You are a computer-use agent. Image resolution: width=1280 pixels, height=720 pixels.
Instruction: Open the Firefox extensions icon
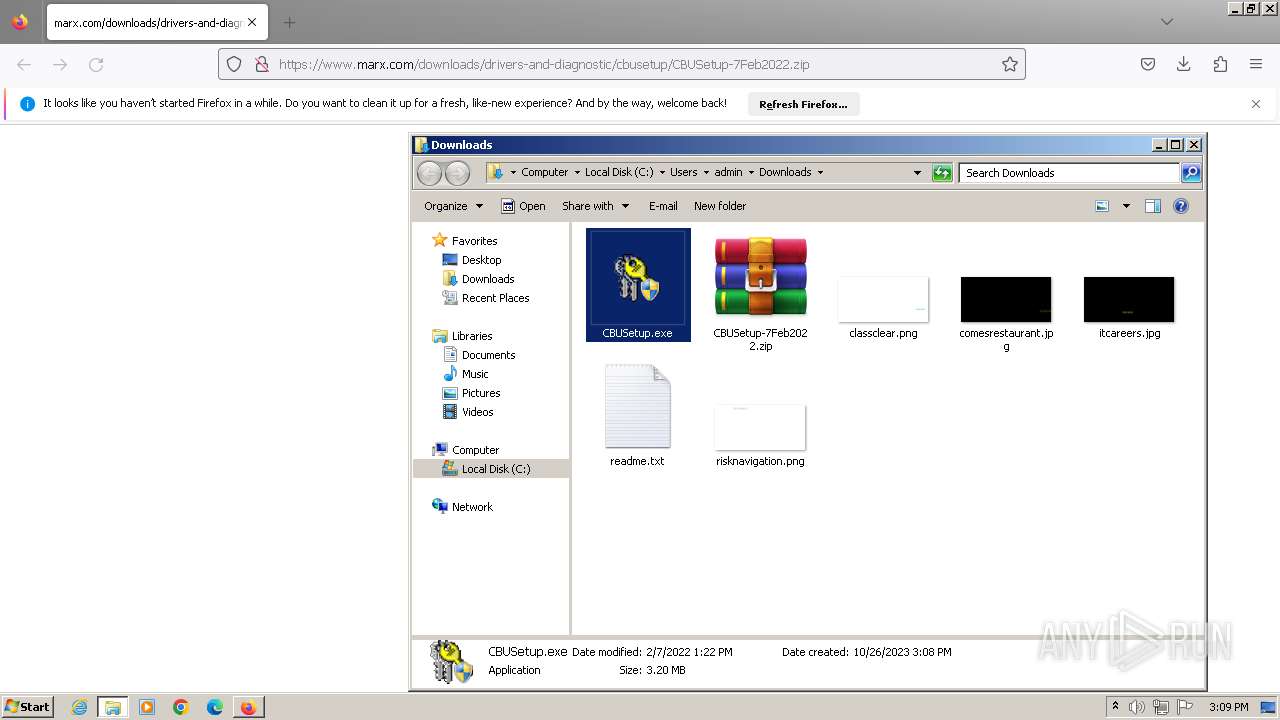pos(1220,64)
